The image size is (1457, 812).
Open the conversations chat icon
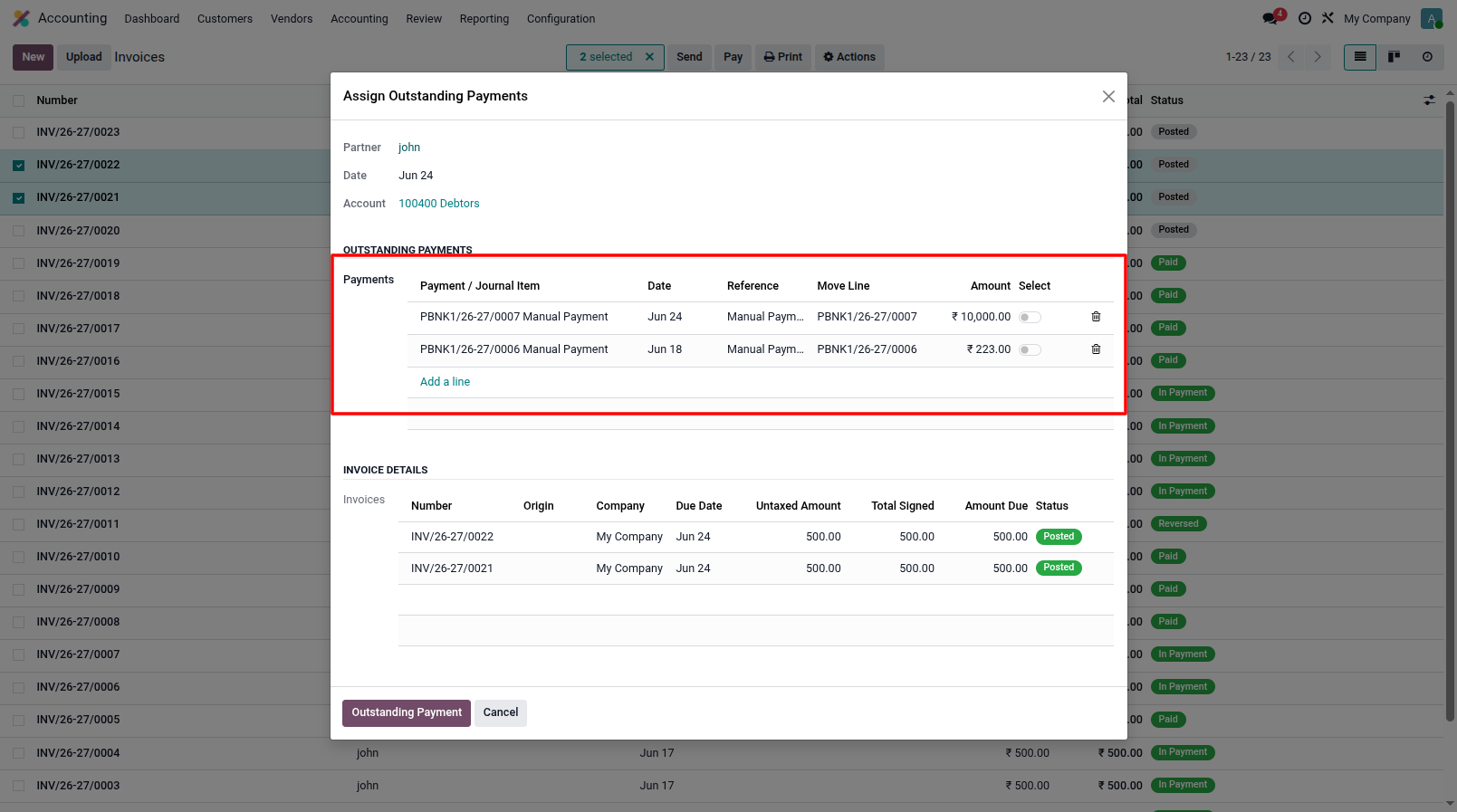coord(1272,18)
